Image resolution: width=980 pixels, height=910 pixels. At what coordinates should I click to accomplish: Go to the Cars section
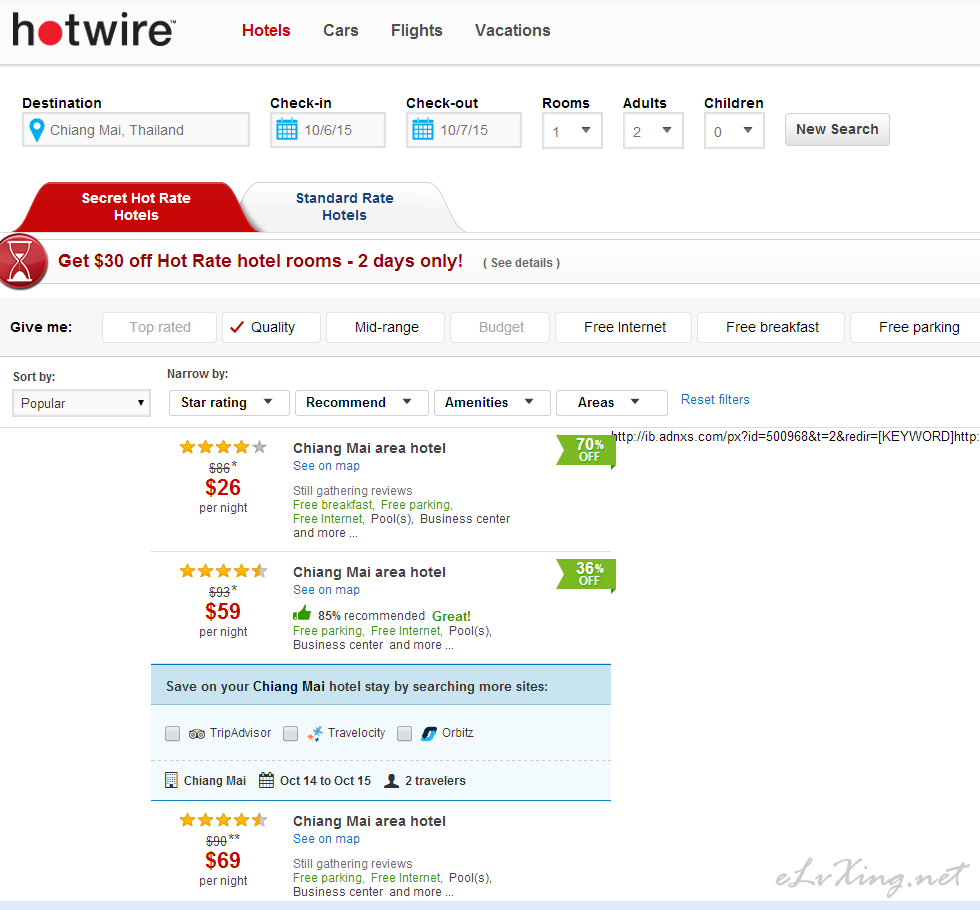[x=341, y=30]
